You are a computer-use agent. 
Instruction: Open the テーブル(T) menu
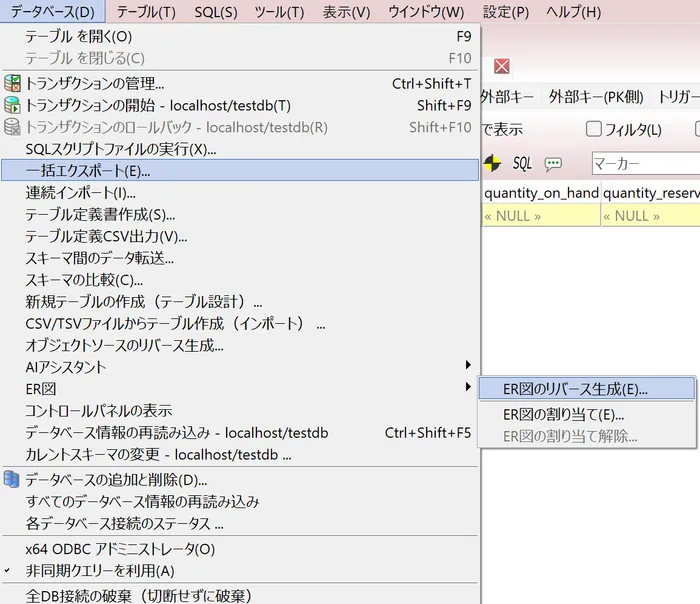click(x=146, y=12)
